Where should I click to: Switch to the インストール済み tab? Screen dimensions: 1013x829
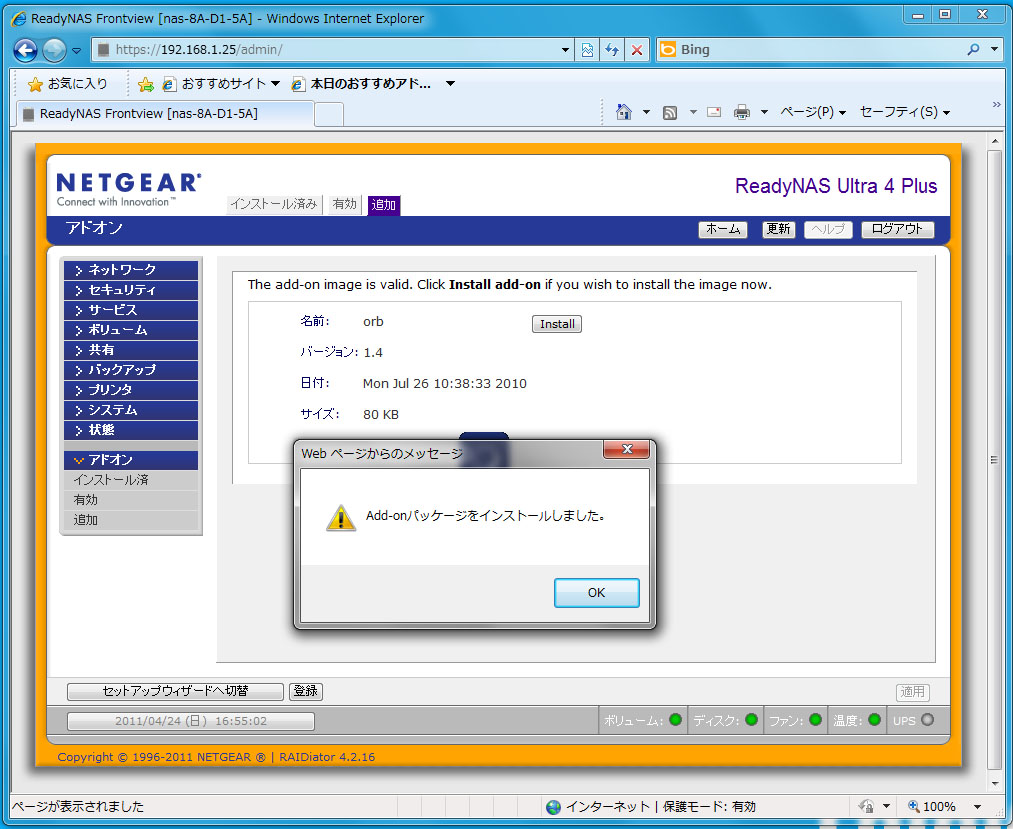(x=274, y=204)
